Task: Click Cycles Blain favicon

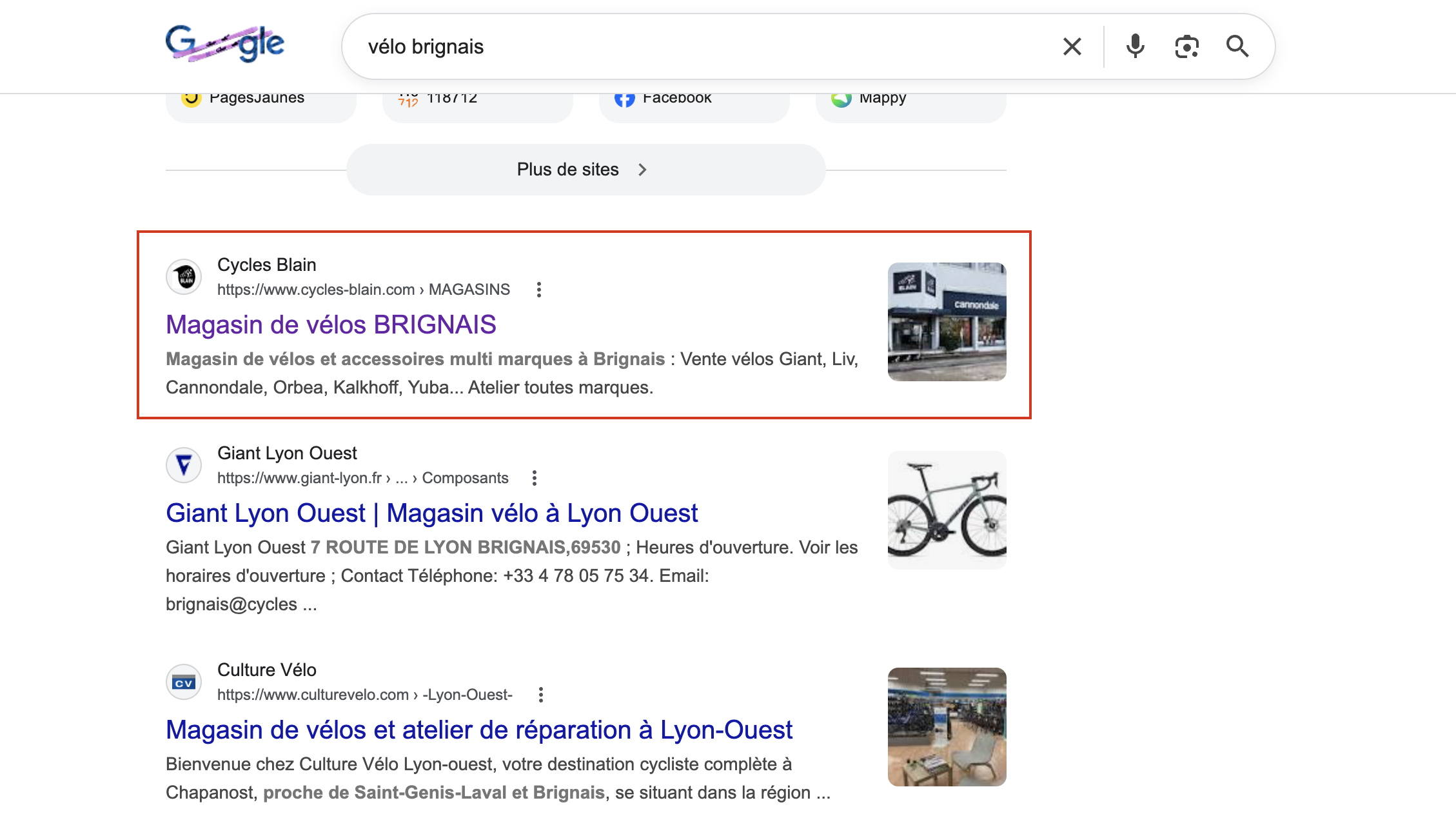Action: point(184,277)
